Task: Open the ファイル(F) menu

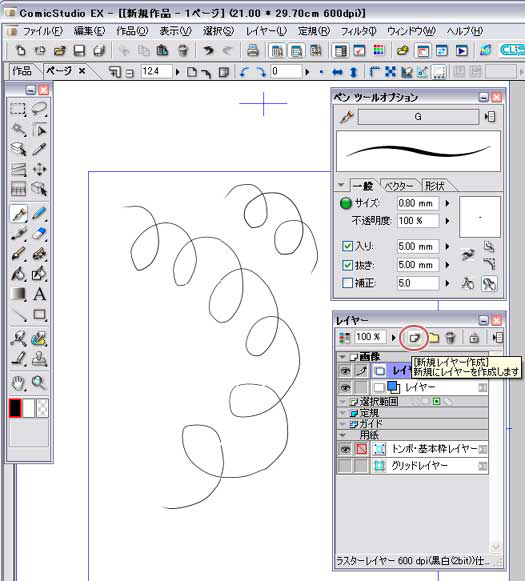Action: 43,31
